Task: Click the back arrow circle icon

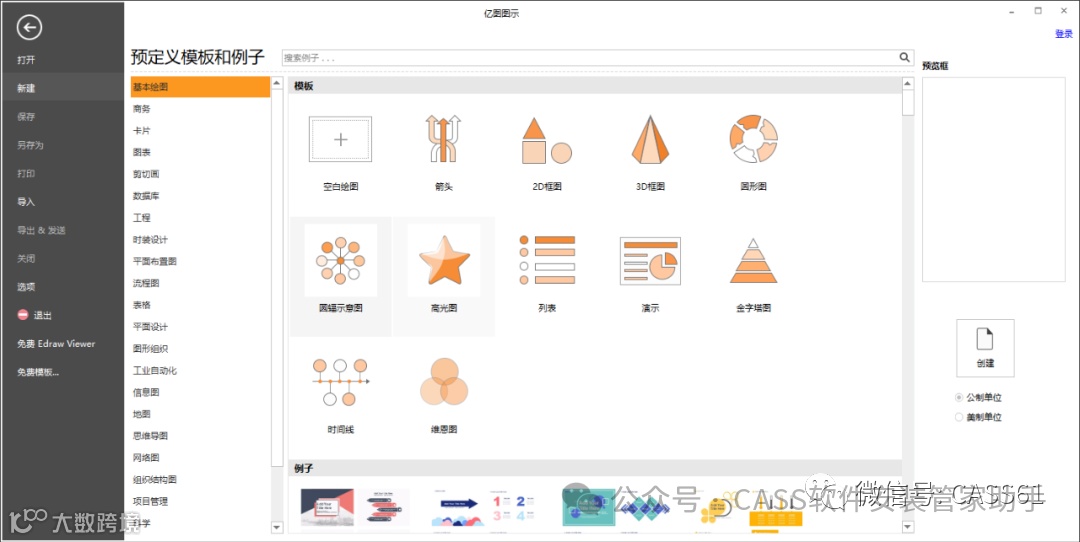Action: click(30, 27)
